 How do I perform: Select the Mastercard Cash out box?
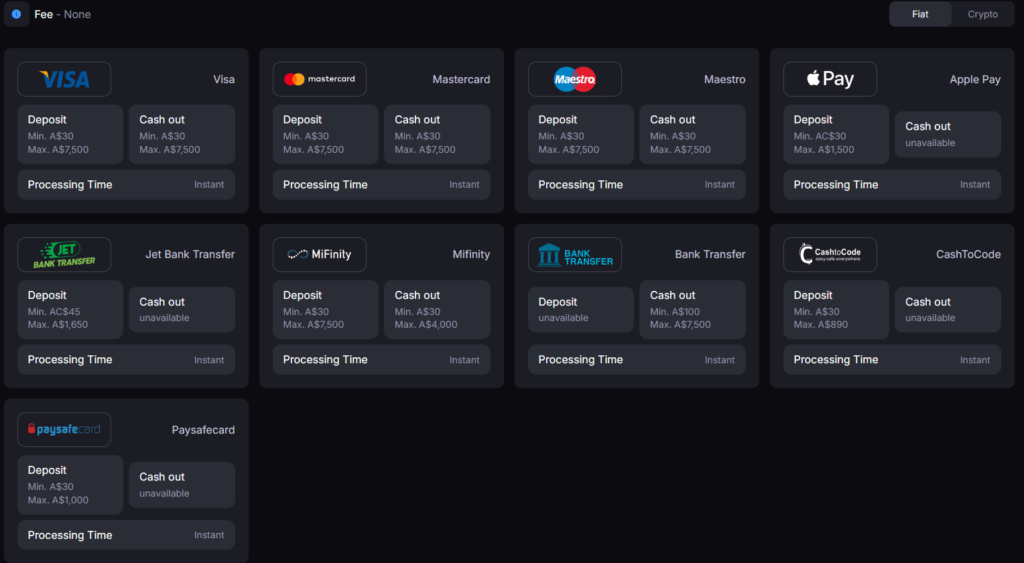437,134
